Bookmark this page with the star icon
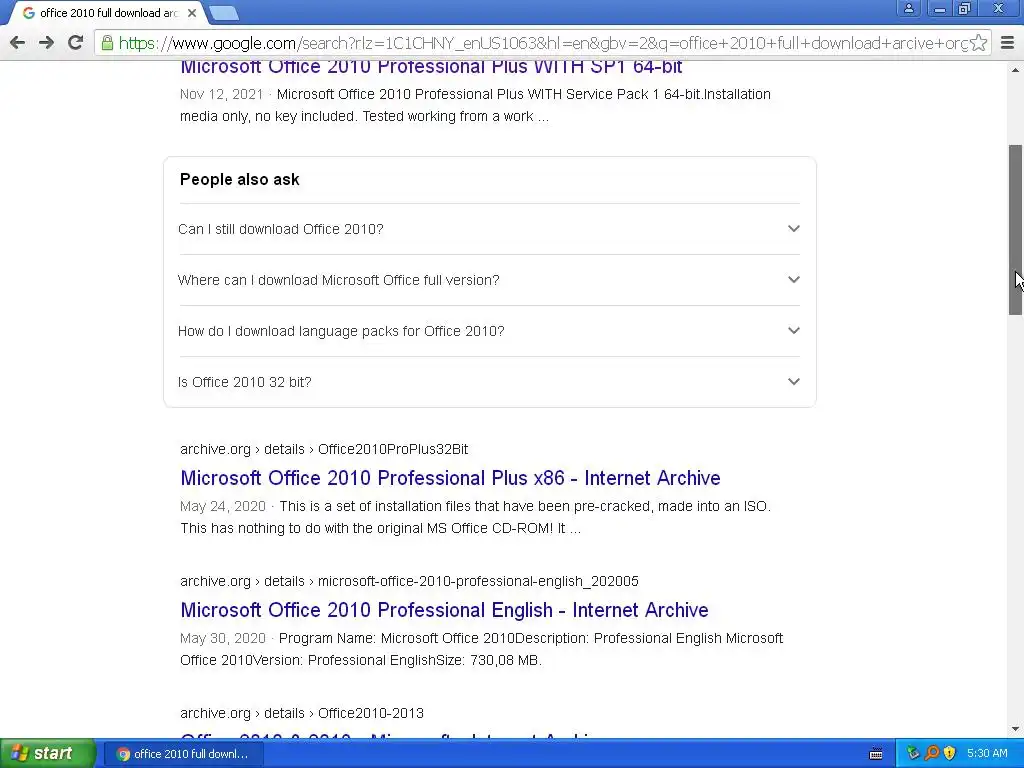This screenshot has width=1024, height=768. 978,43
